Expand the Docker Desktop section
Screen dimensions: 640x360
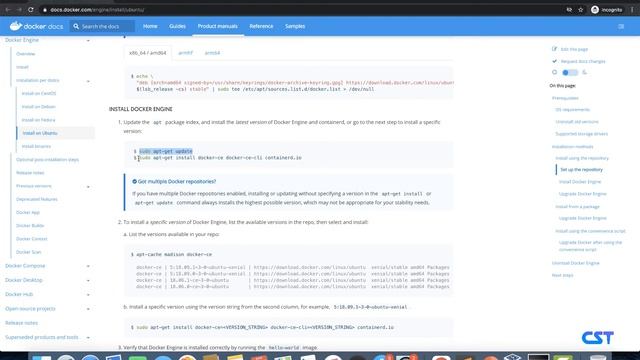[x=88, y=280]
